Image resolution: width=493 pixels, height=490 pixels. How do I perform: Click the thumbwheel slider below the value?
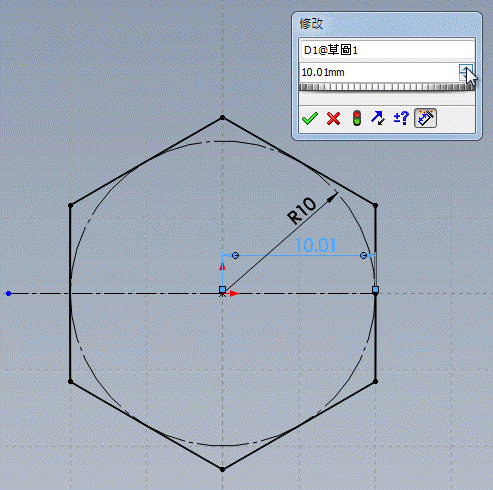click(x=387, y=87)
